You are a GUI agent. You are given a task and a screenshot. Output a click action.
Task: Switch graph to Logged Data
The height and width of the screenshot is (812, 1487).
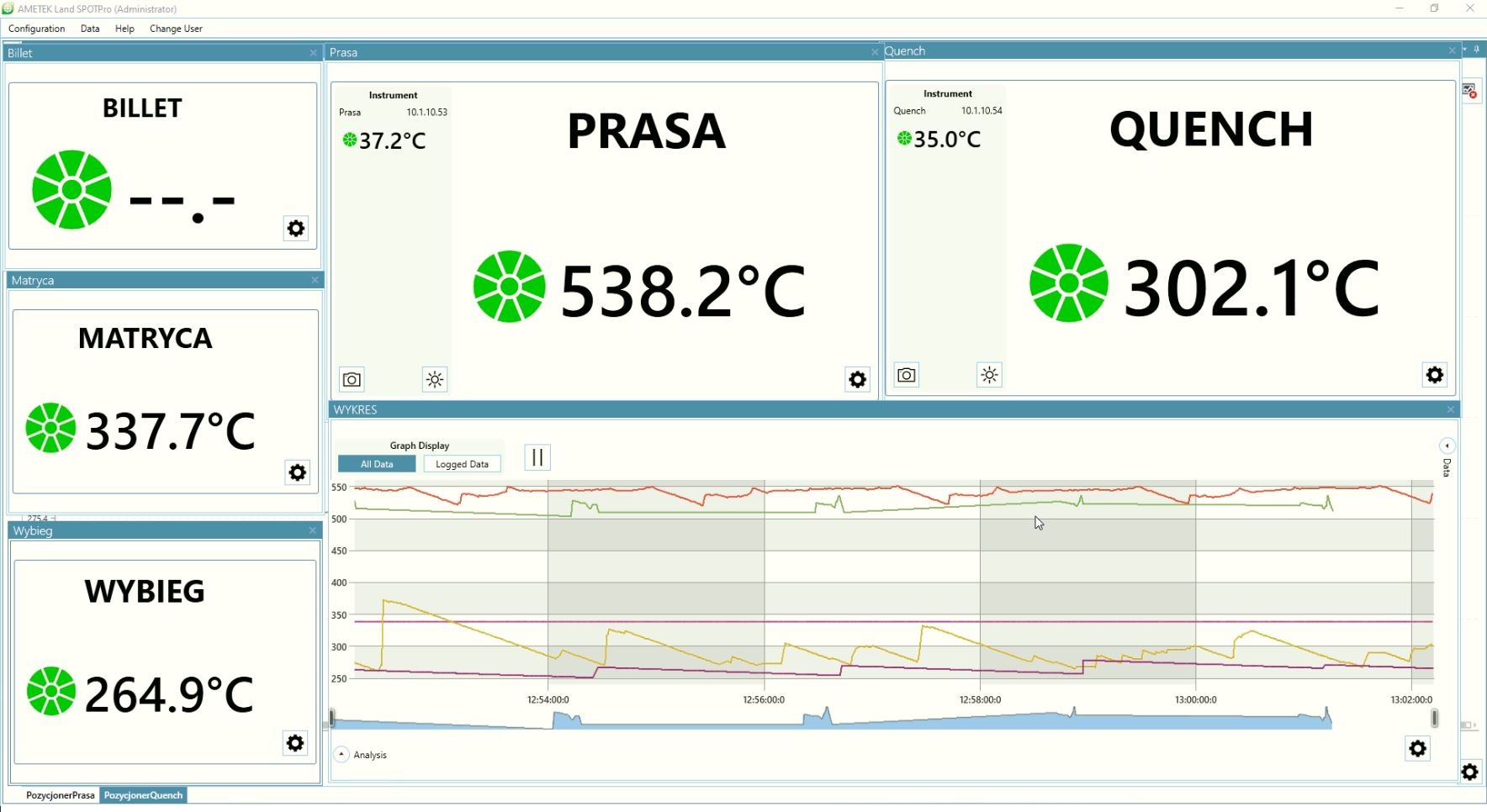[462, 464]
